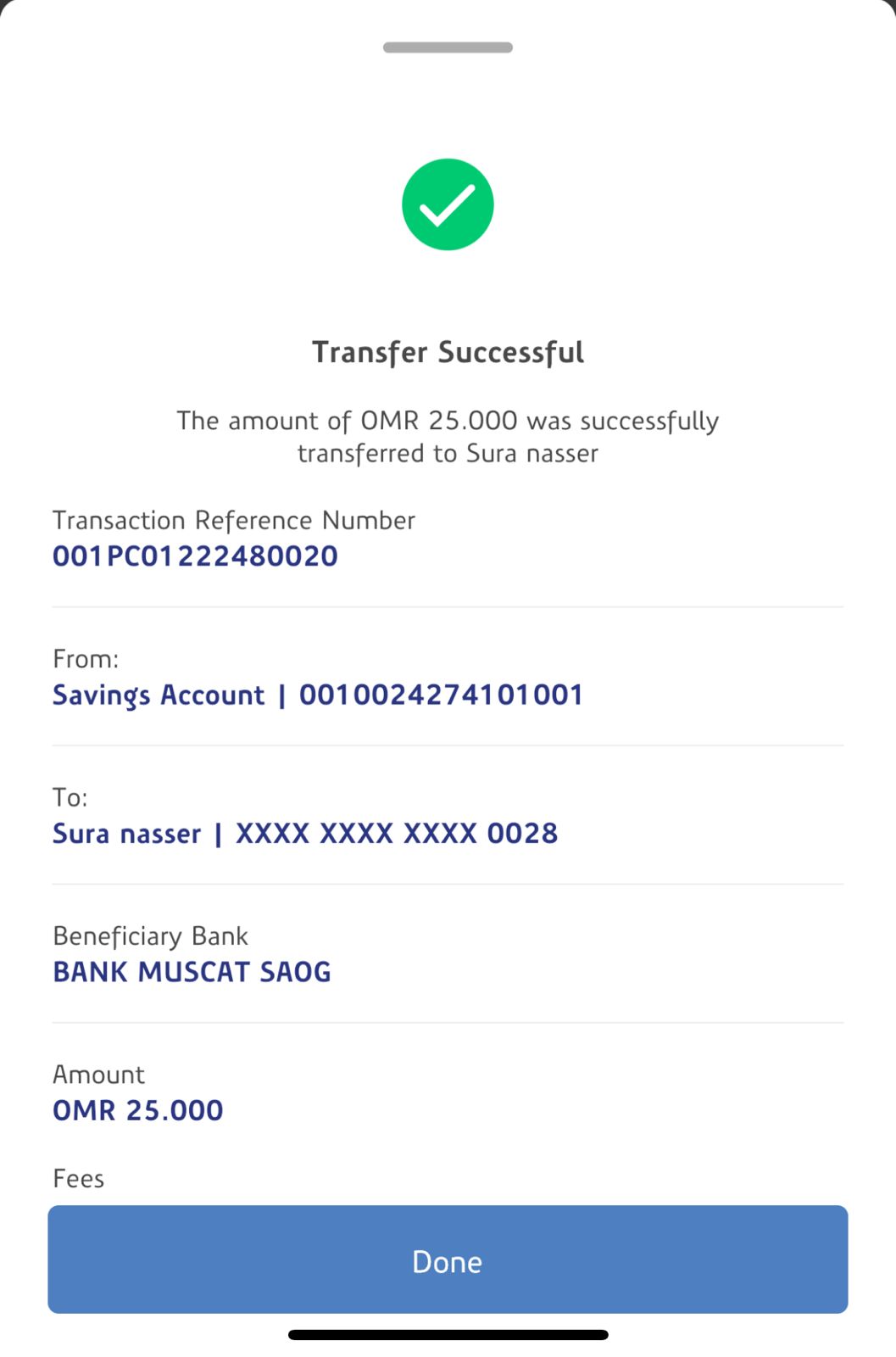Select BANK MUSCAT SAOG value
Screen dimensions: 896x1357
pyautogui.click(x=192, y=972)
